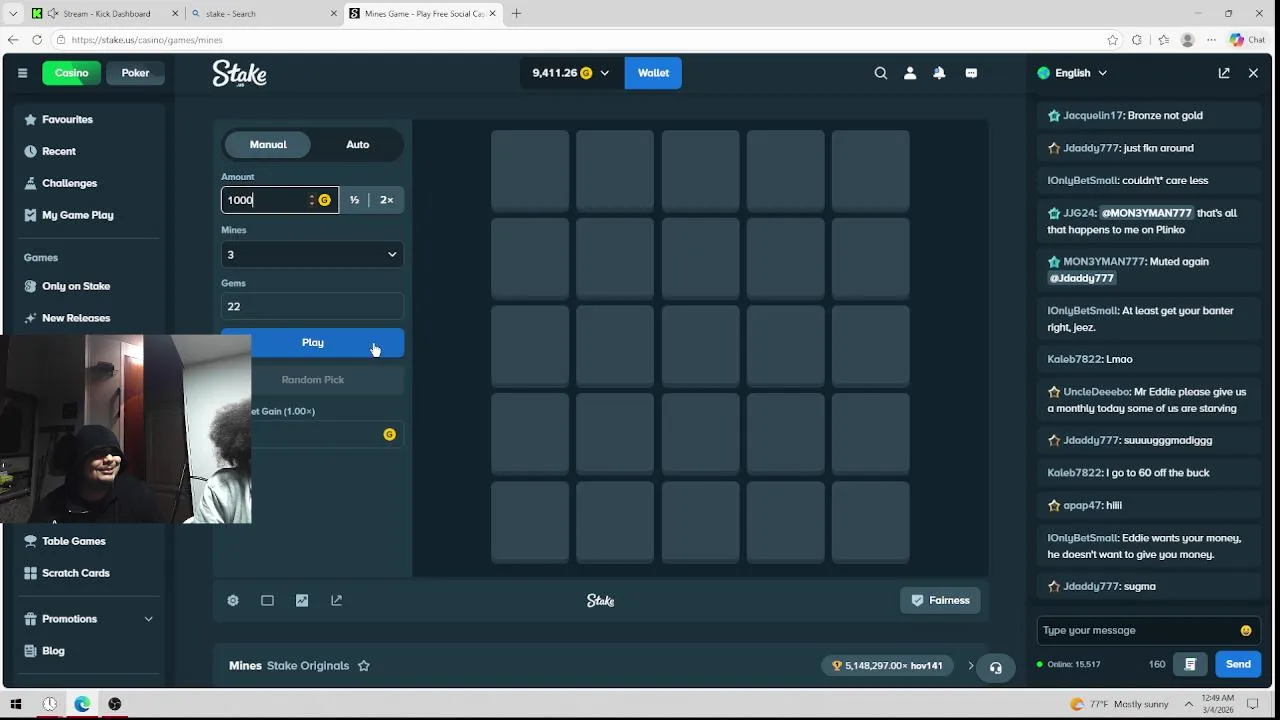
Task: Toggle the chat panel icon in header
Action: pos(971,73)
